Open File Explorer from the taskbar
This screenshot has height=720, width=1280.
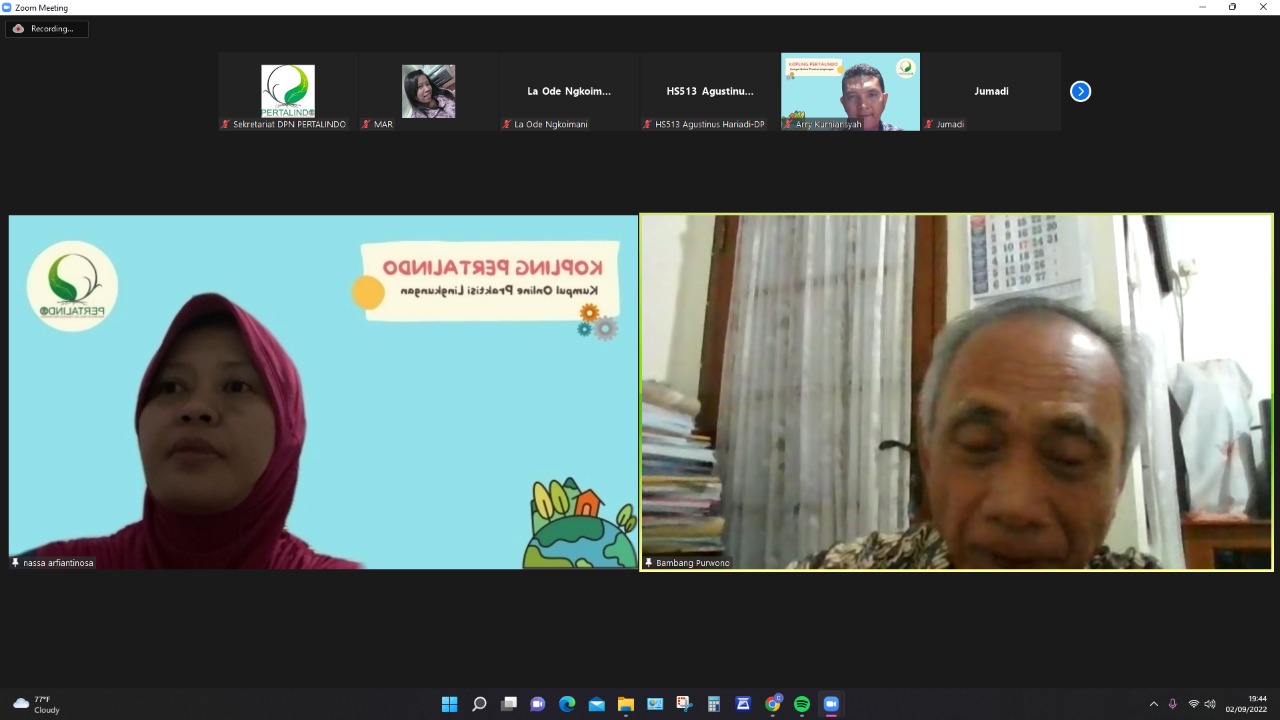tap(626, 704)
